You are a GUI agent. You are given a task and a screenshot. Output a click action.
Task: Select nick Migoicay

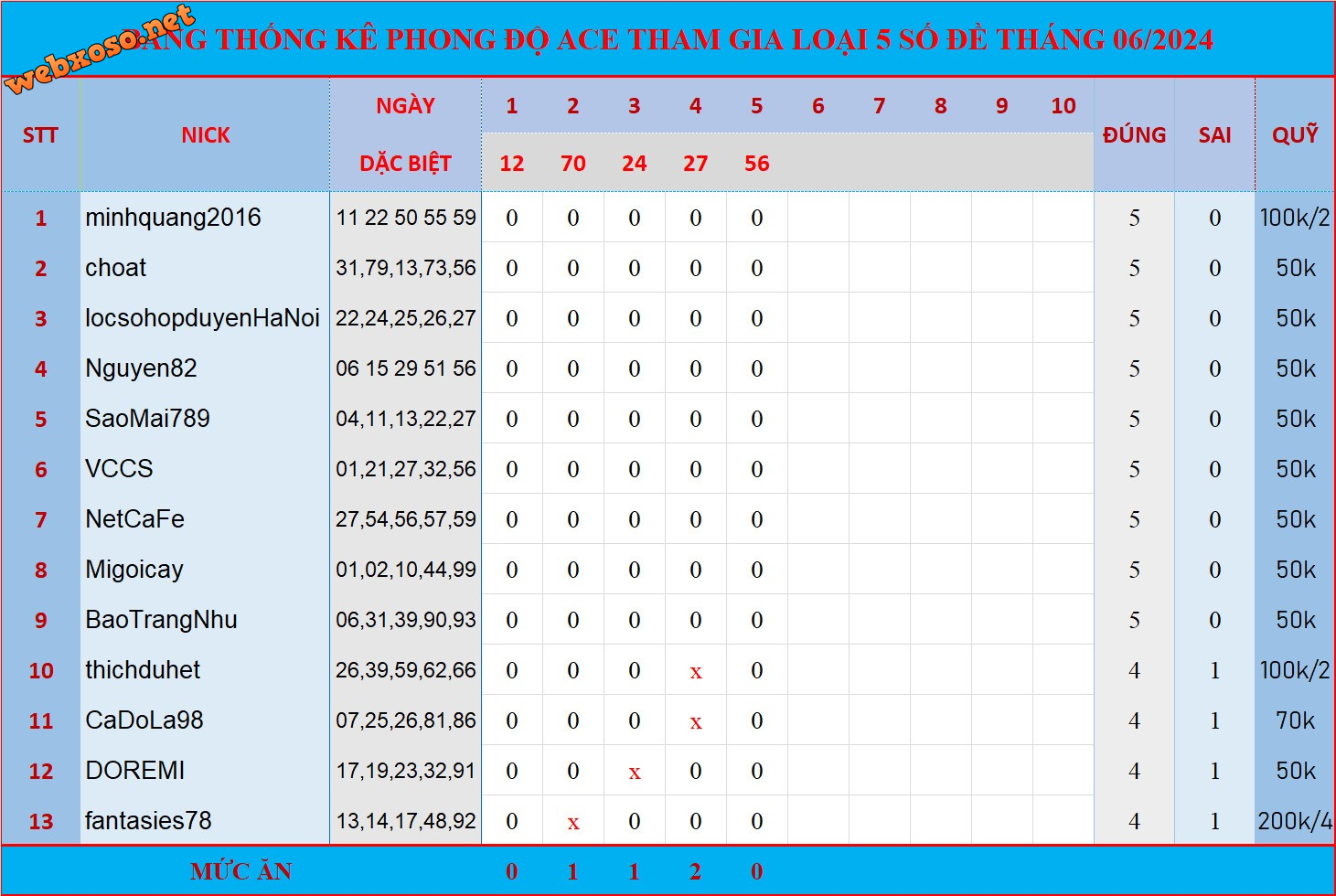(134, 570)
